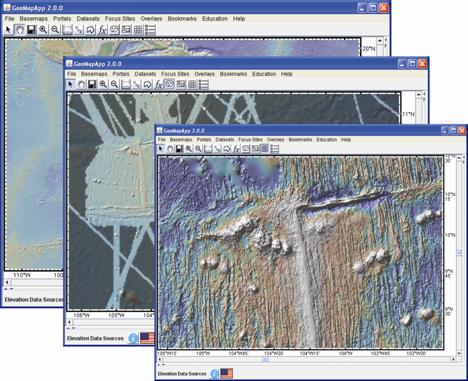The height and width of the screenshot is (381, 468).
Task: Click zoom-out magnifier in back window toolbar
Action: [x=55, y=30]
